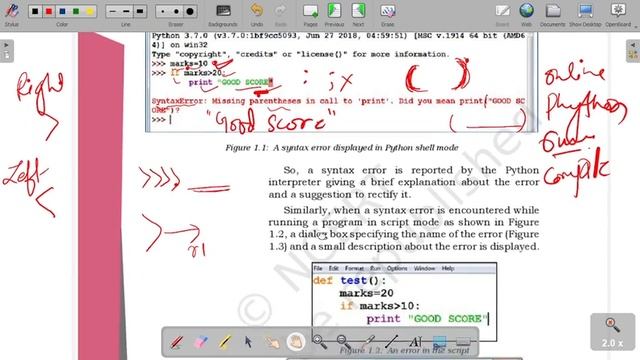Select the Hand scroll page tool
The width and height of the screenshot is (640, 360).
(296, 342)
